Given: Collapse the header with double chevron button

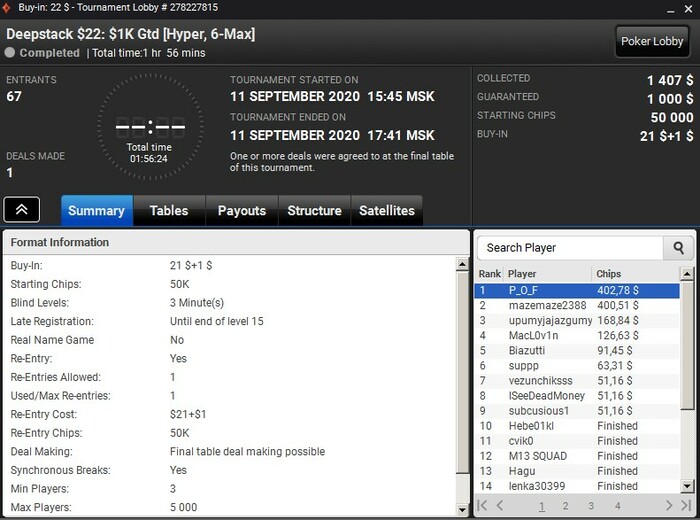Looking at the screenshot, I should point(21,209).
